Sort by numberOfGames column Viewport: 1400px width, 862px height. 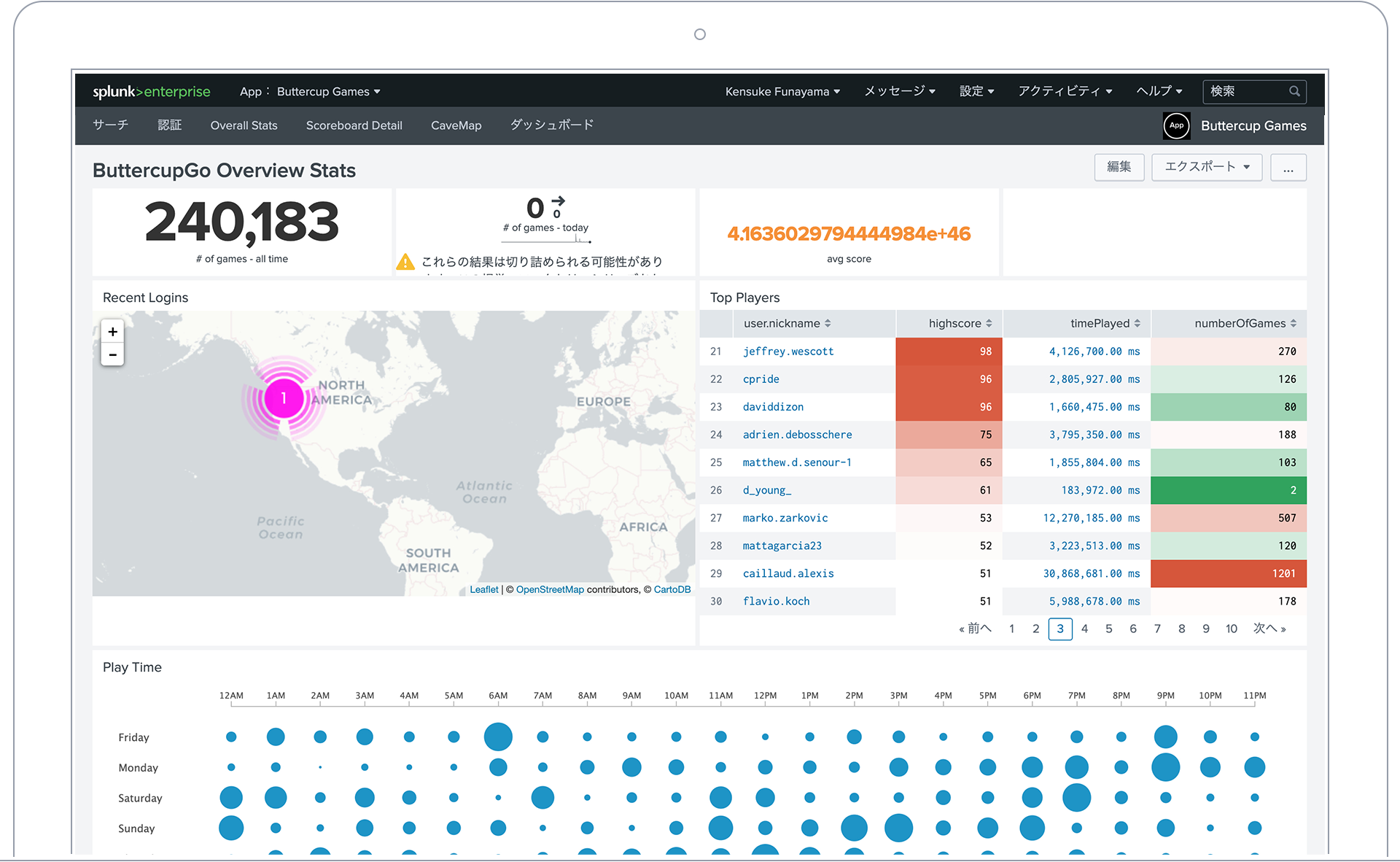[1245, 323]
